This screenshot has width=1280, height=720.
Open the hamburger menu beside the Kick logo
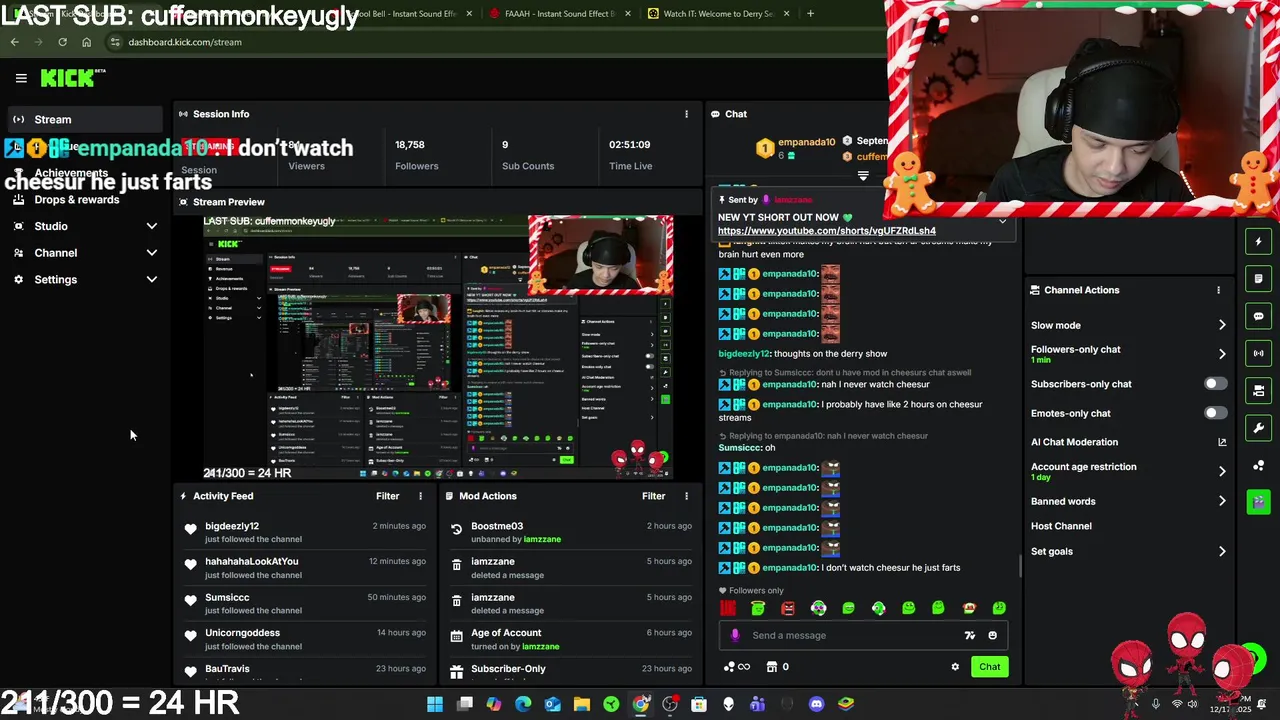tap(21, 78)
